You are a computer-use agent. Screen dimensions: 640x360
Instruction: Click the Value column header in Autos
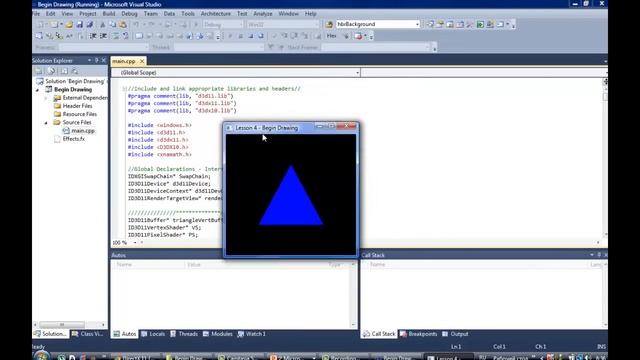click(x=193, y=264)
